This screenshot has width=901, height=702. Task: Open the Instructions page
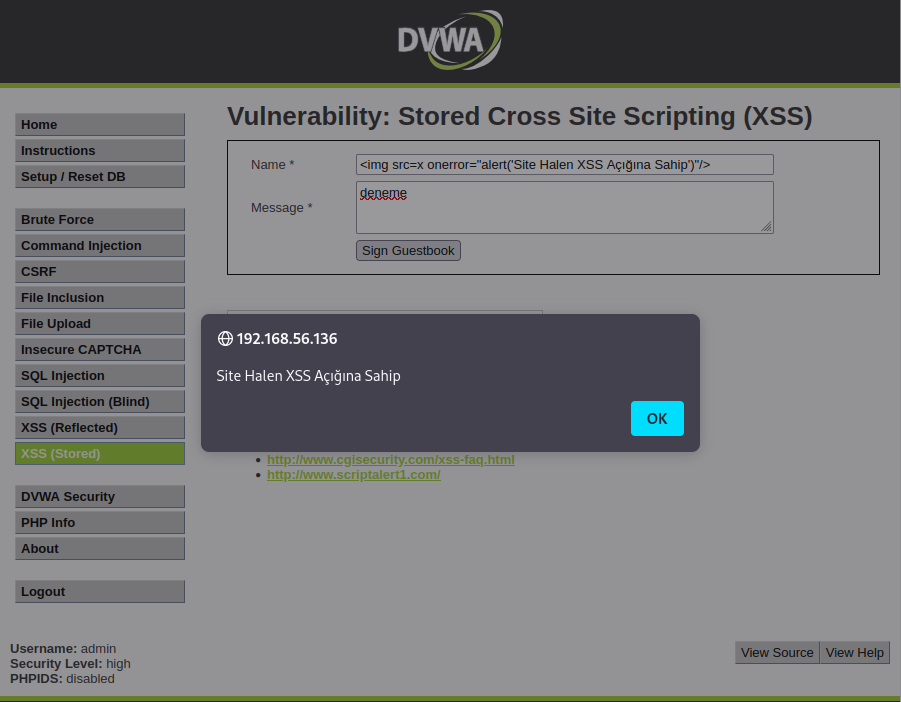[100, 151]
